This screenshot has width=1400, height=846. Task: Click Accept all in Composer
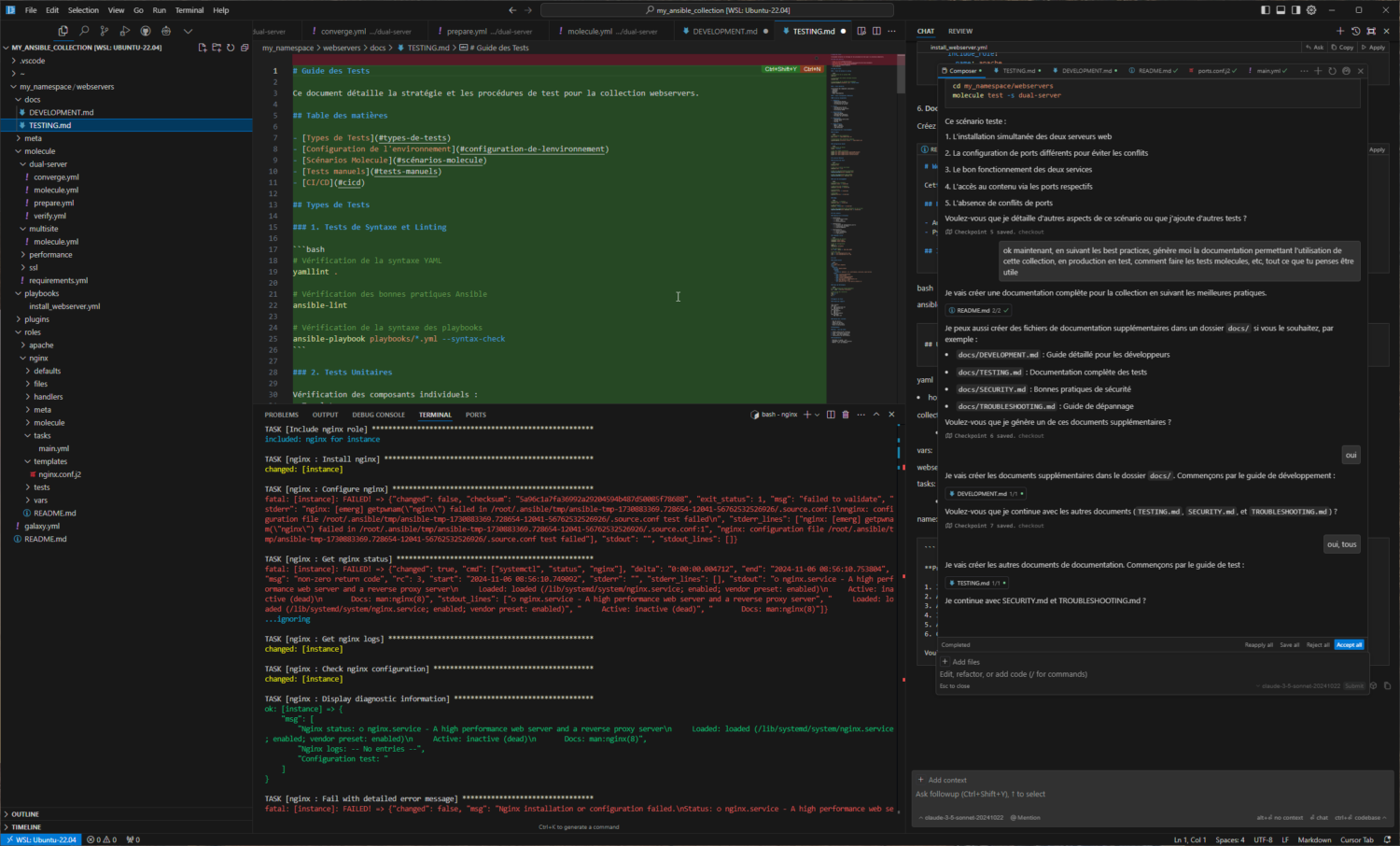pos(1349,645)
